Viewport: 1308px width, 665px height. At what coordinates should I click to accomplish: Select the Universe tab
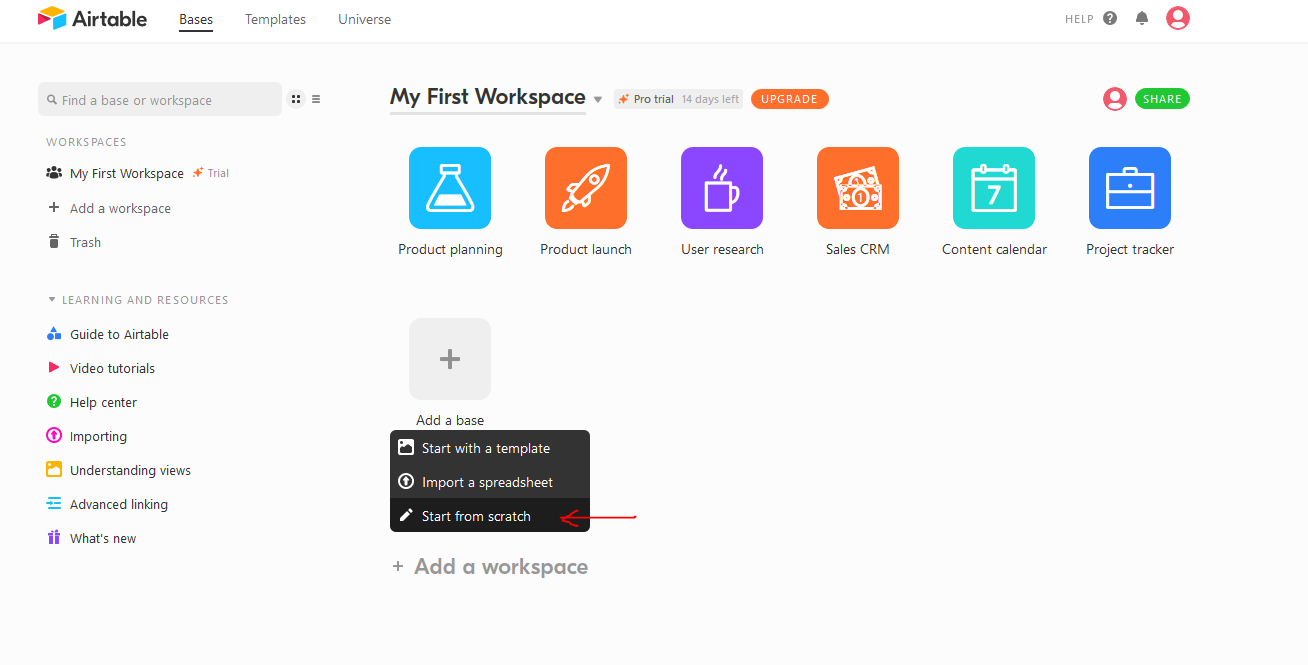tap(365, 19)
